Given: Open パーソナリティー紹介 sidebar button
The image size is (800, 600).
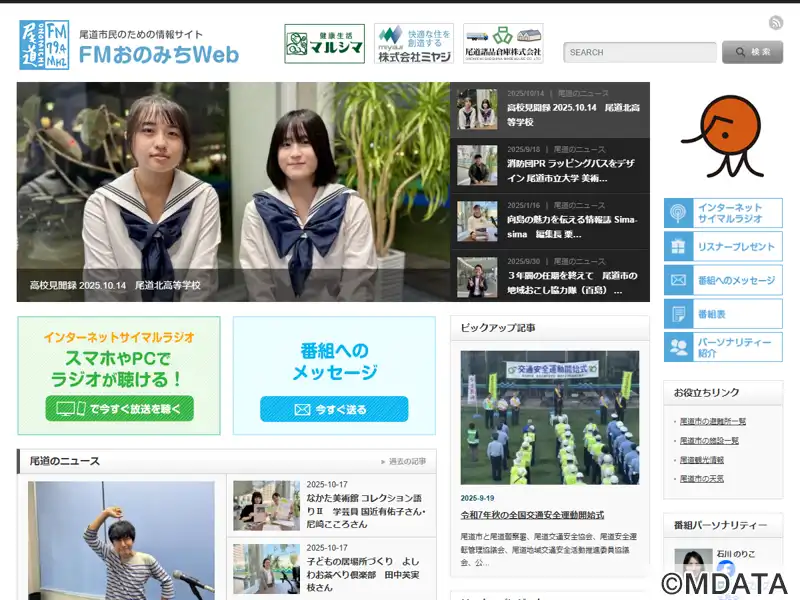Looking at the screenshot, I should point(723,347).
